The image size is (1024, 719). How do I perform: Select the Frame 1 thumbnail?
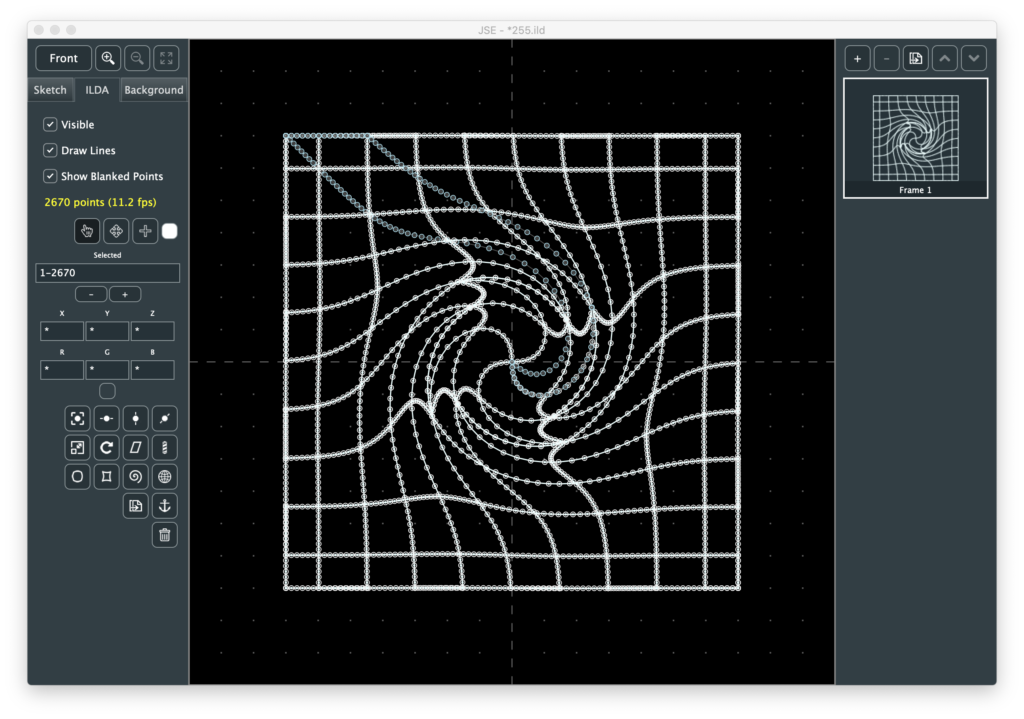click(x=915, y=138)
